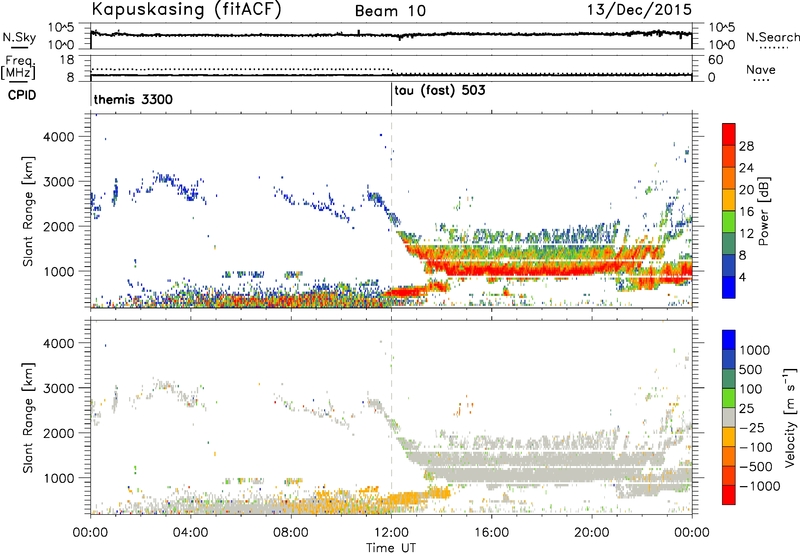Click the Nave legend label

click(x=761, y=70)
